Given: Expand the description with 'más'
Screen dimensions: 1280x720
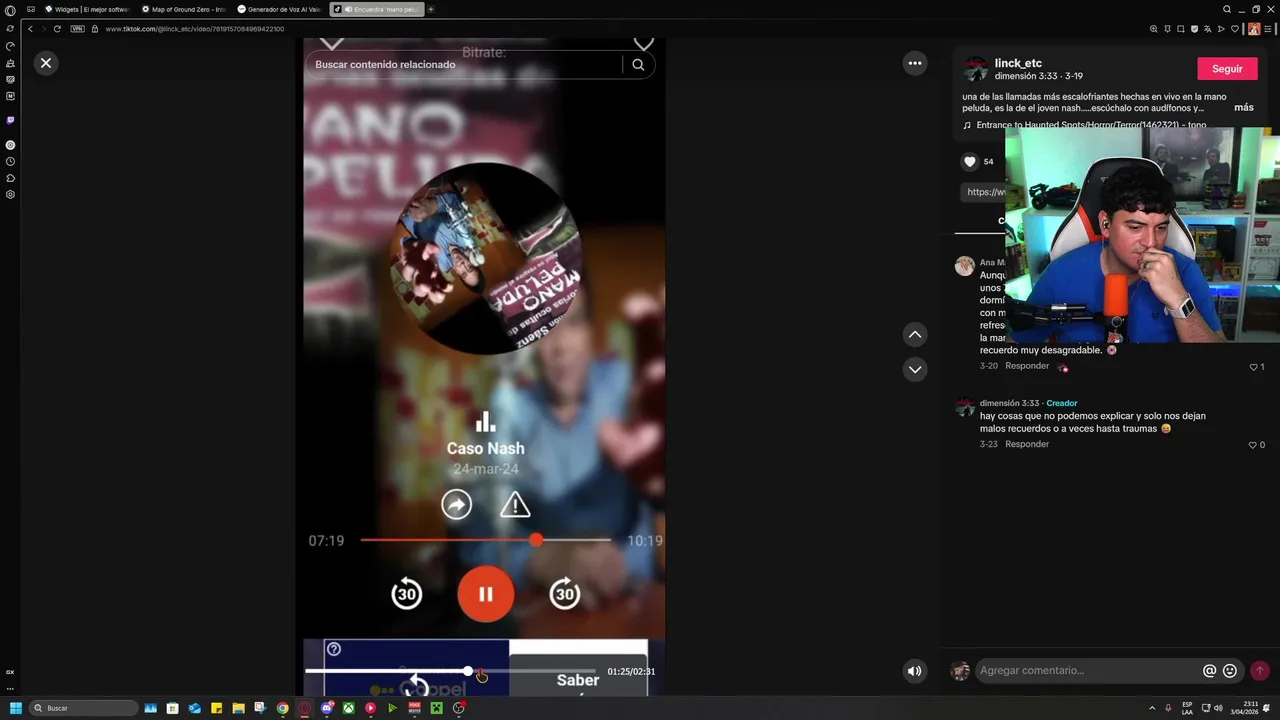Looking at the screenshot, I should pyautogui.click(x=1243, y=107).
